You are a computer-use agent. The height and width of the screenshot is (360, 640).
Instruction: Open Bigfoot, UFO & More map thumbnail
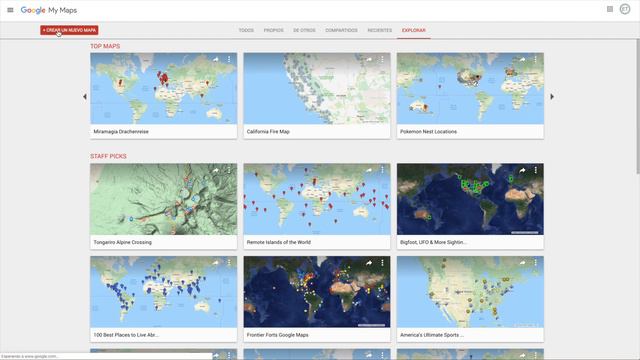click(x=470, y=199)
